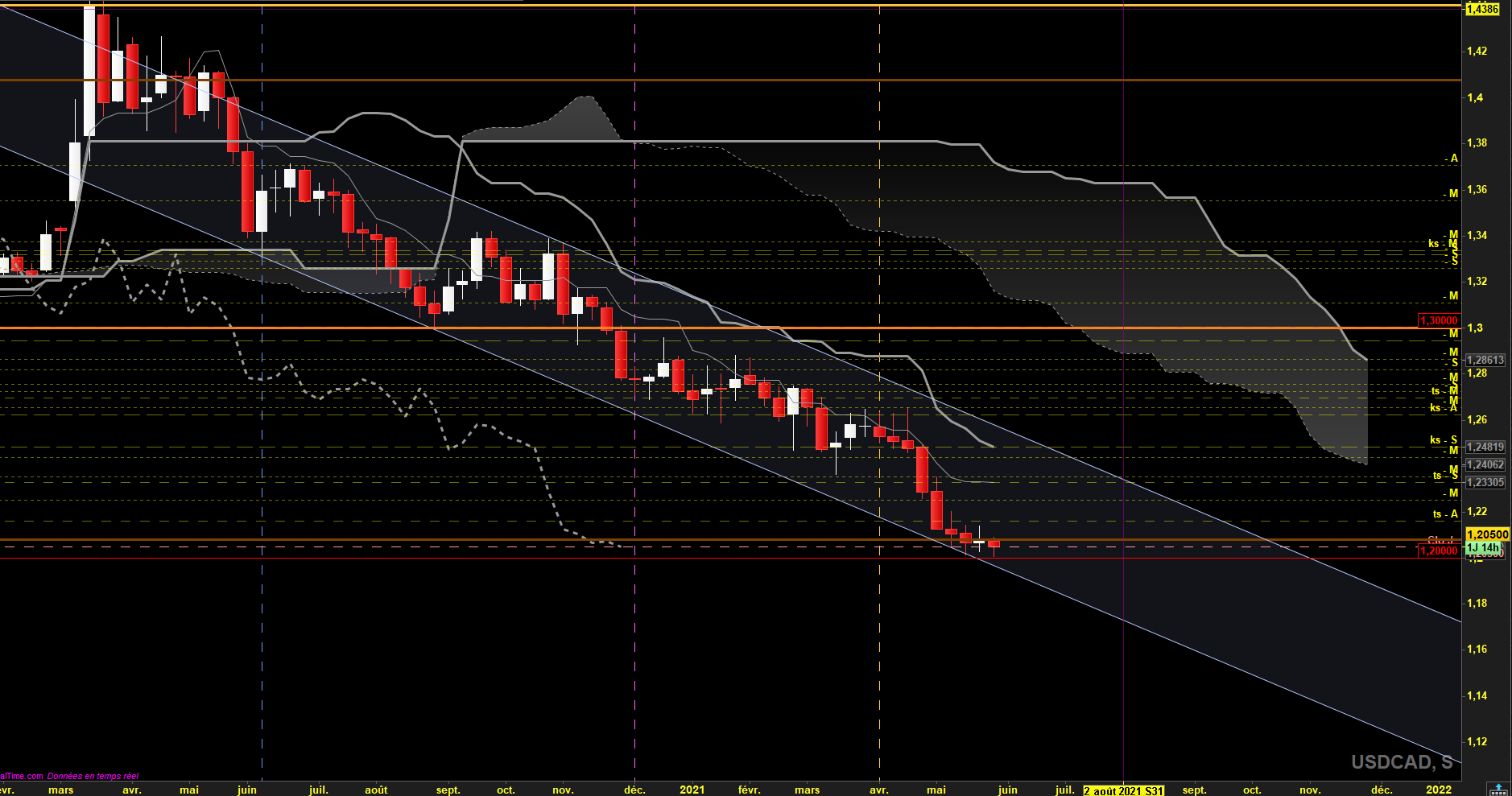Click the 1,12 tick on price axis
The width and height of the screenshot is (1512, 796).
tap(1477, 741)
